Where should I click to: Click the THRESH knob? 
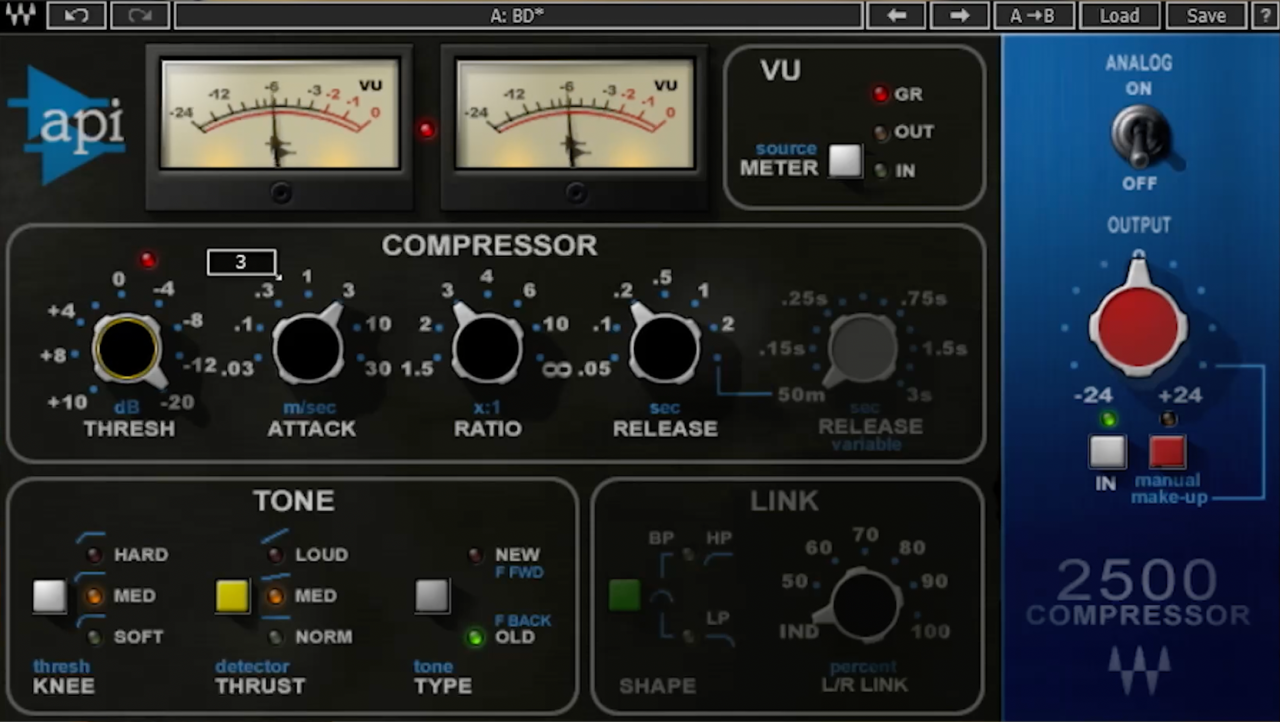pos(127,349)
